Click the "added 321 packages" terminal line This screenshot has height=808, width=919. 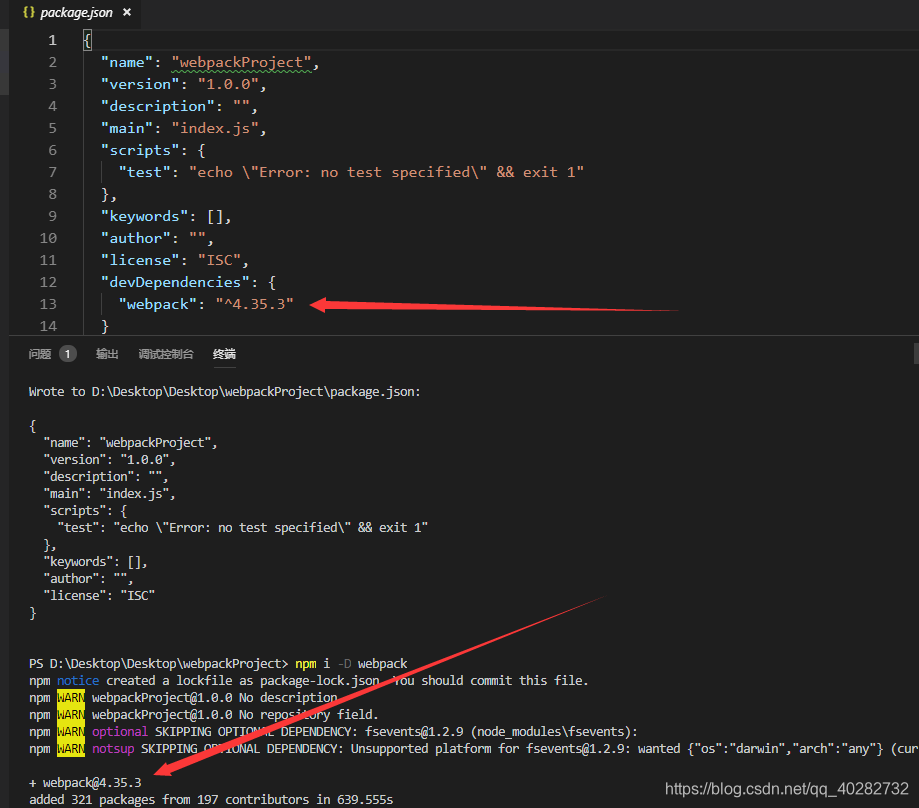tap(211, 799)
